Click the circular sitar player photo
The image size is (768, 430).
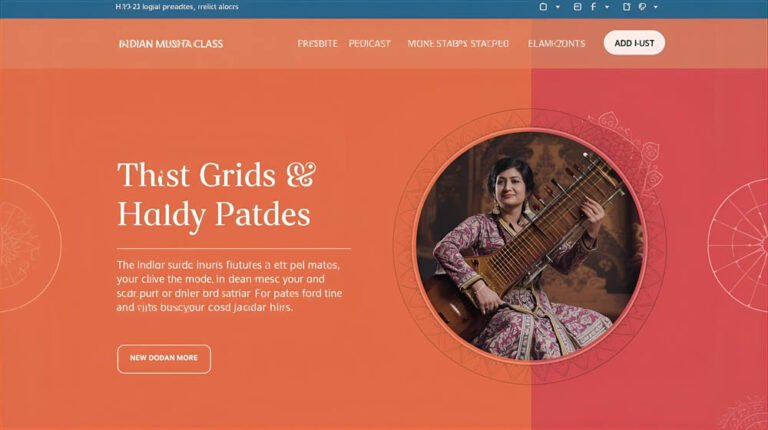click(x=530, y=246)
